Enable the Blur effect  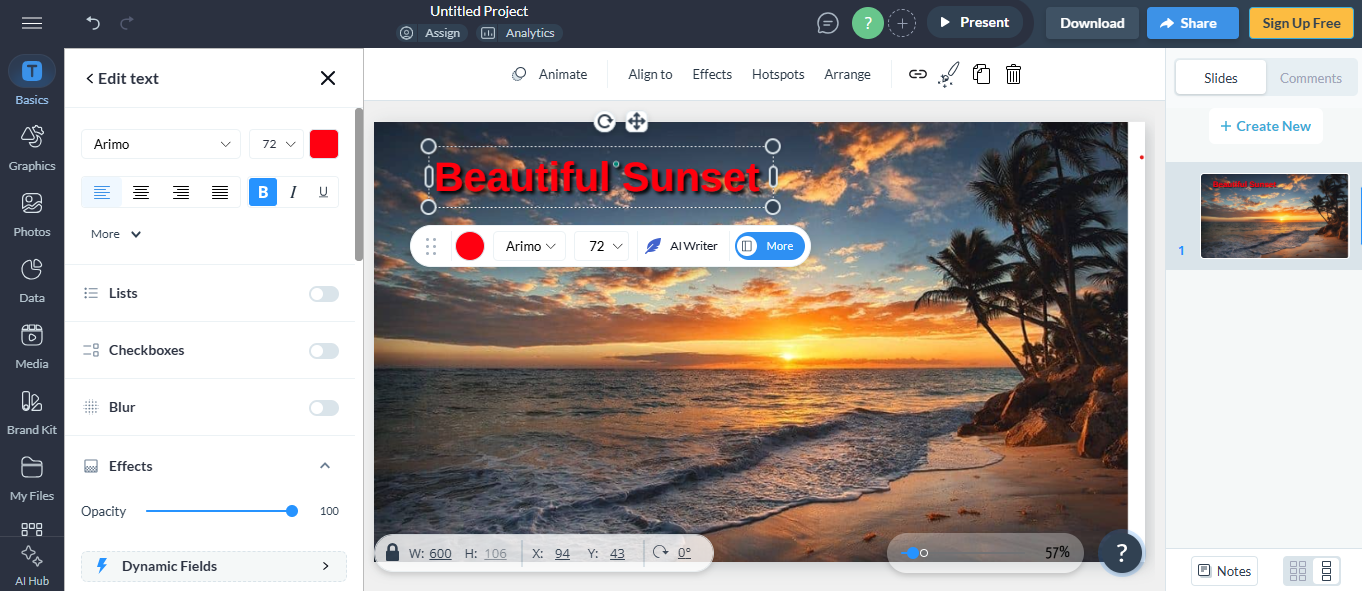pyautogui.click(x=323, y=407)
